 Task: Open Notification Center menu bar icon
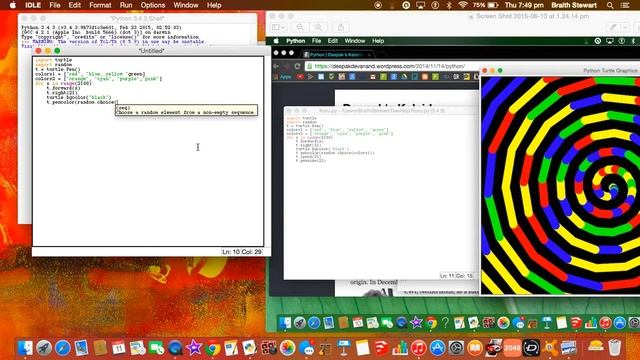click(624, 5)
